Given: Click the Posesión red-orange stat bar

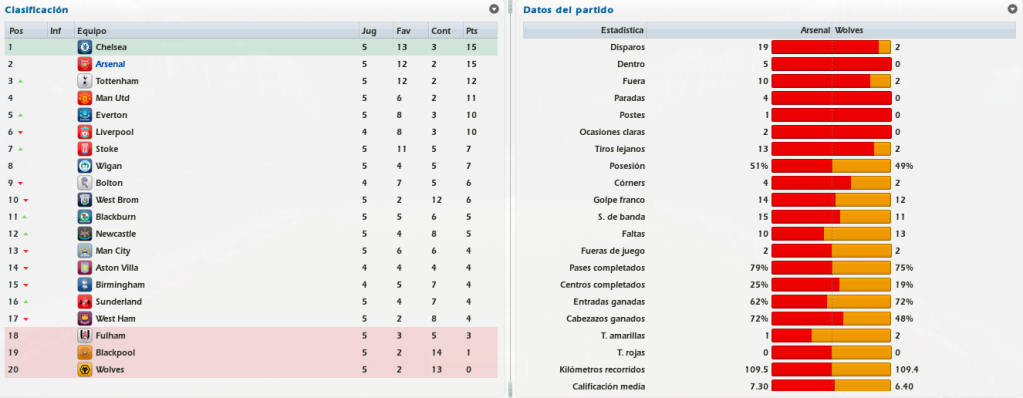Looking at the screenshot, I should point(831,166).
